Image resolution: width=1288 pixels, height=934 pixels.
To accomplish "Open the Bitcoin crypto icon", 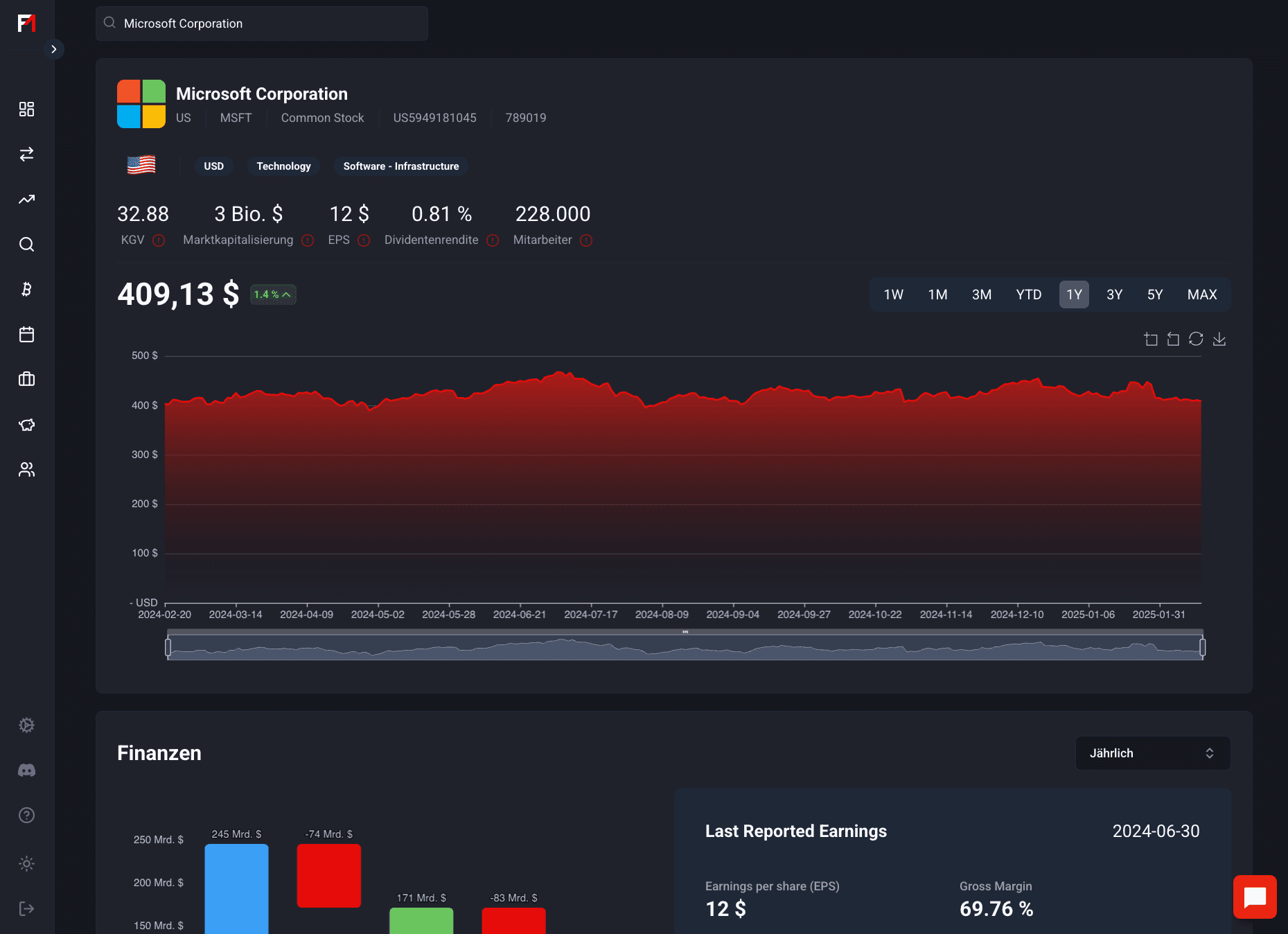I will tap(26, 290).
